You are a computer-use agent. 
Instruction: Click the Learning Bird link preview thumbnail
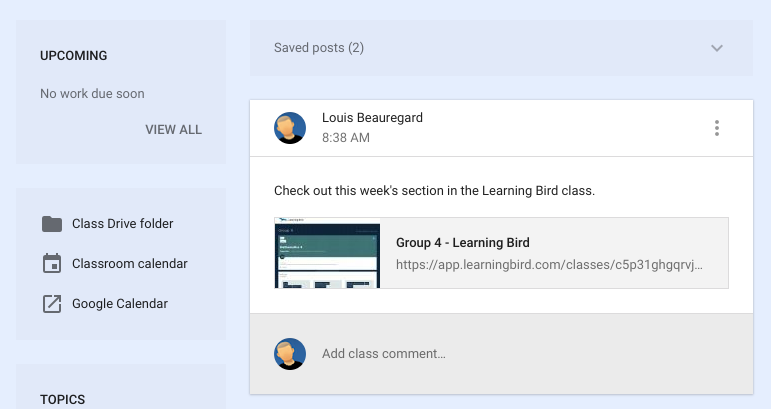coord(327,253)
